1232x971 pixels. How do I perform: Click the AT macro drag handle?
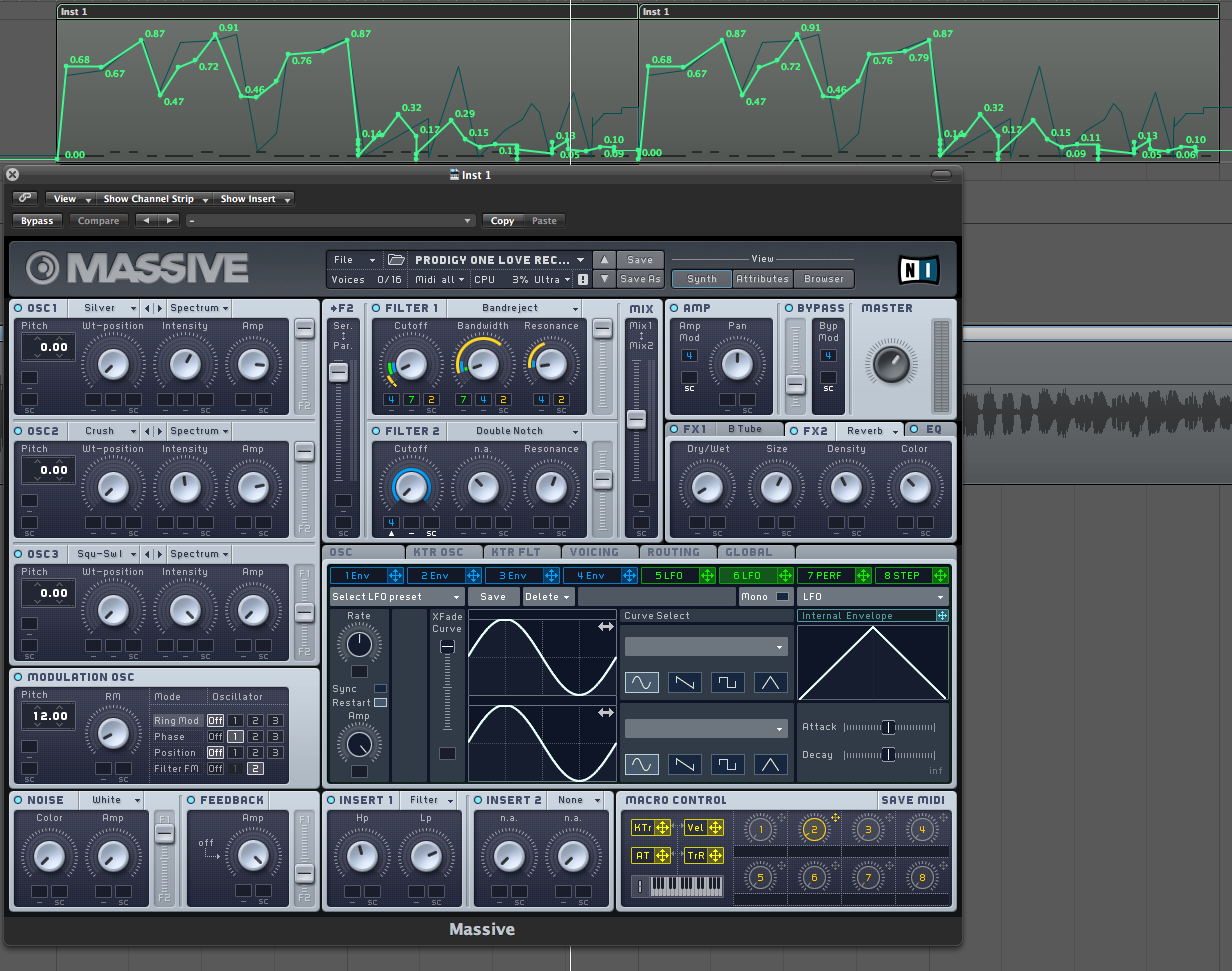(x=662, y=856)
